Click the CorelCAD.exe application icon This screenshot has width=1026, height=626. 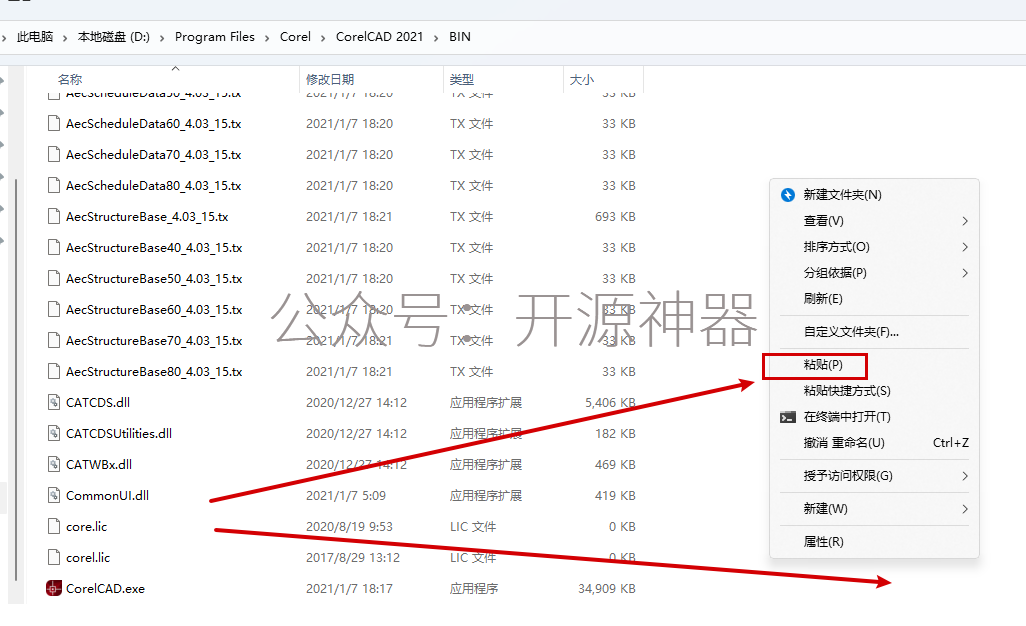54,588
